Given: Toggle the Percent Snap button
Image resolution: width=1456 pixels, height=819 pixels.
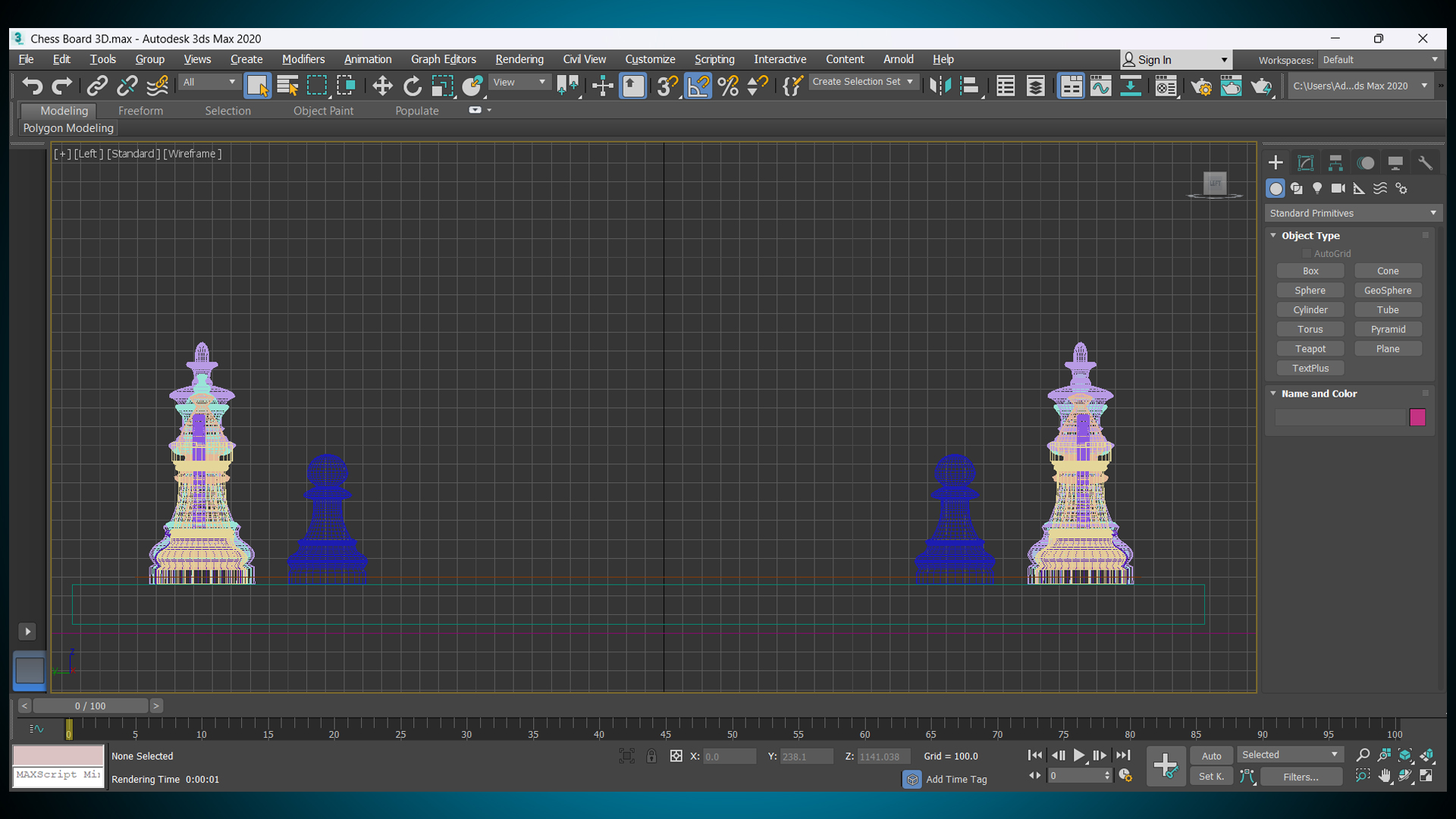Looking at the screenshot, I should click(728, 86).
